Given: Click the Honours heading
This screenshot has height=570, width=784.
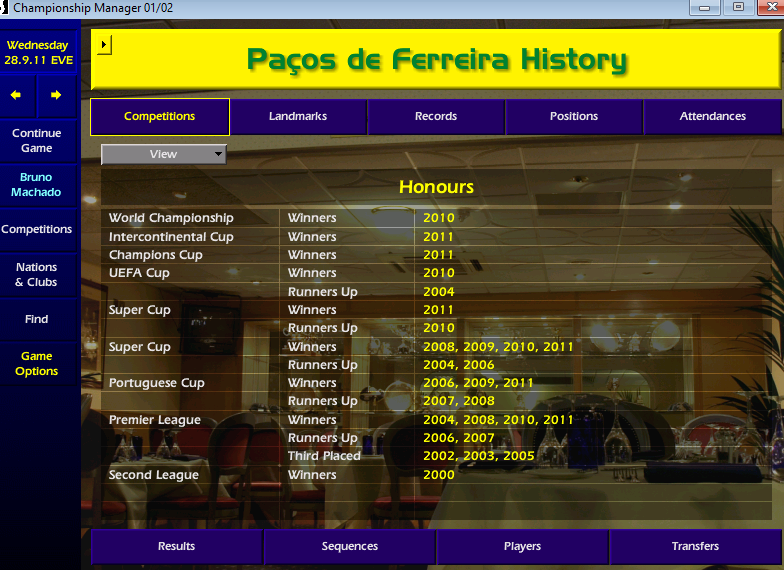Looking at the screenshot, I should tap(436, 187).
